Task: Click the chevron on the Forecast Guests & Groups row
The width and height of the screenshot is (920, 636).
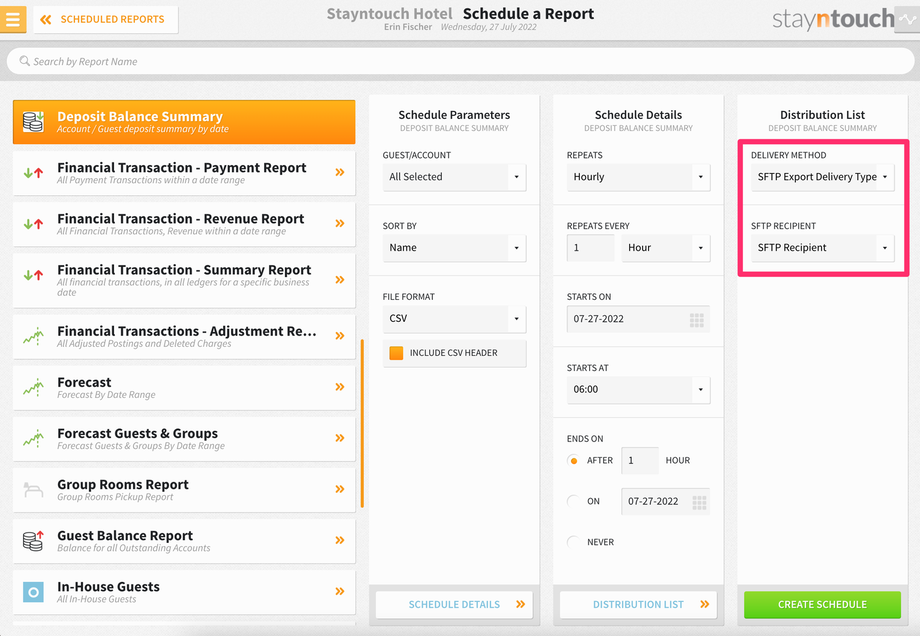Action: click(x=340, y=438)
